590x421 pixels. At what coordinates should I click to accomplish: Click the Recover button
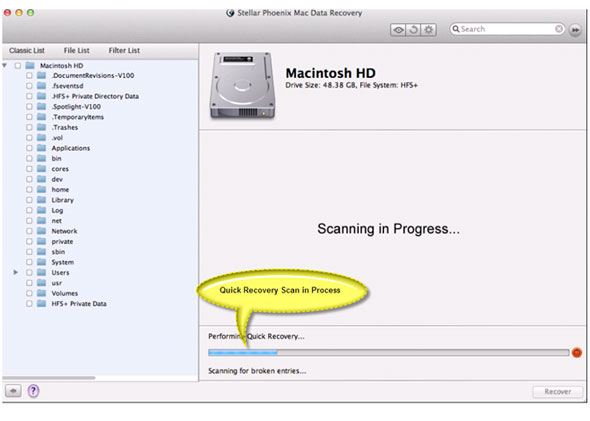(558, 392)
